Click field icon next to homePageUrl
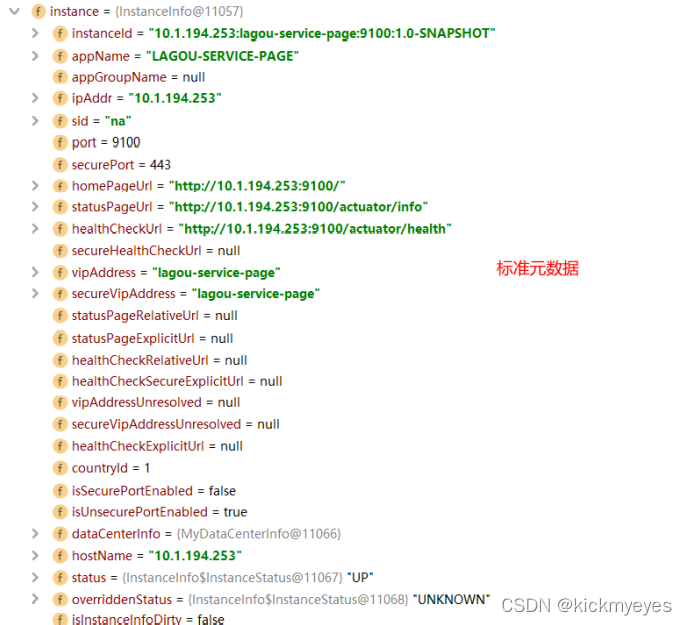The image size is (687, 625). [x=60, y=186]
